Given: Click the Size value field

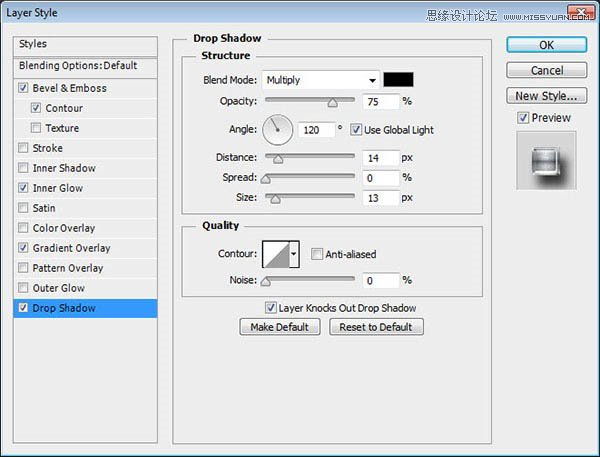Looking at the screenshot, I should click(x=381, y=198).
